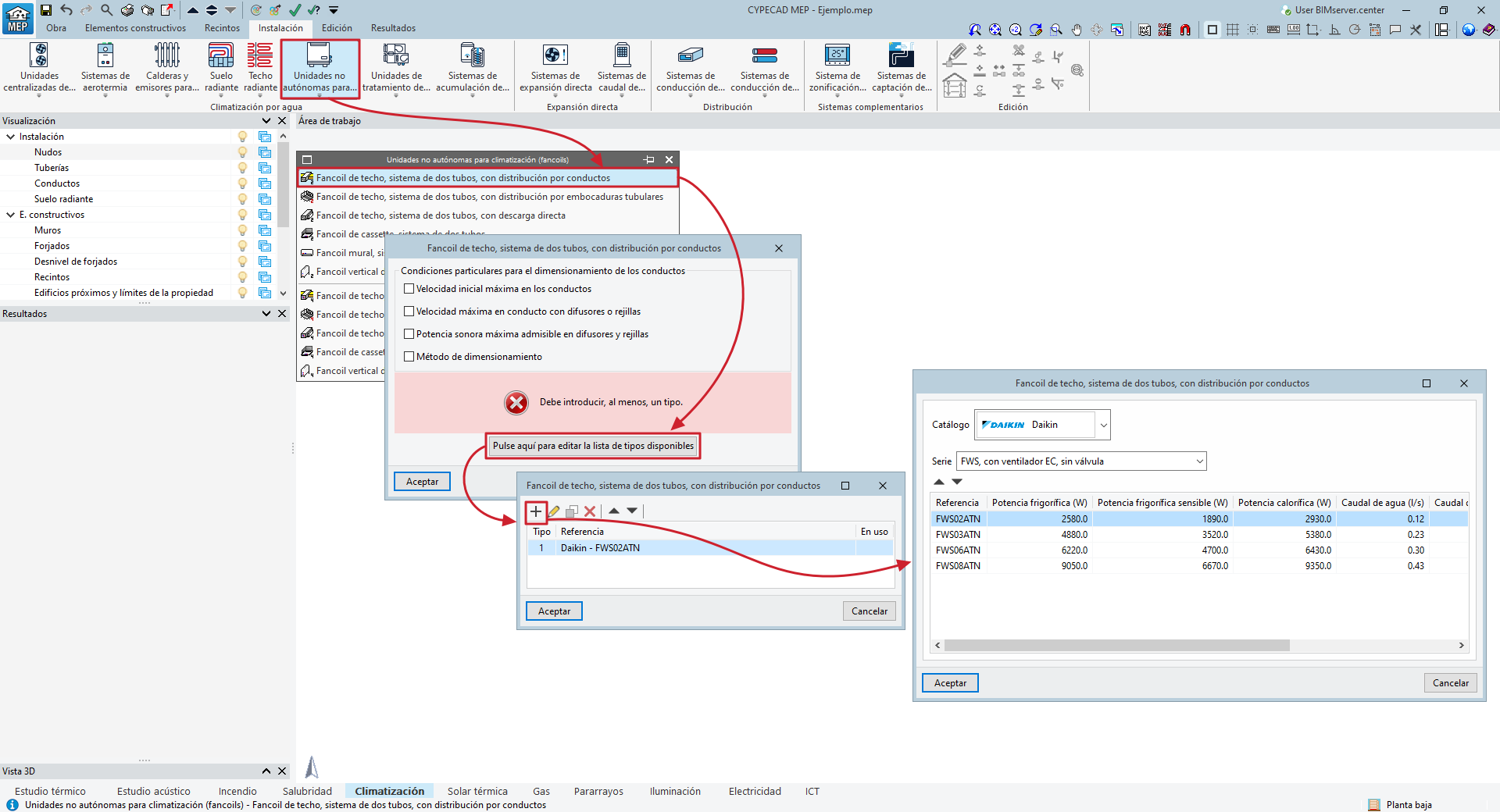Collapse the Visualización panel chevron
Image resolution: width=1500 pixels, height=812 pixels.
click(x=266, y=121)
